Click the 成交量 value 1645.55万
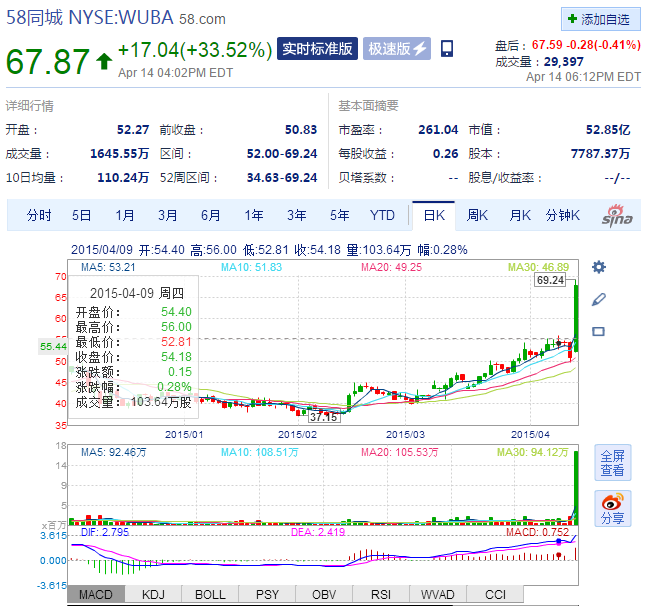Image resolution: width=654 pixels, height=606 pixels. 119,154
